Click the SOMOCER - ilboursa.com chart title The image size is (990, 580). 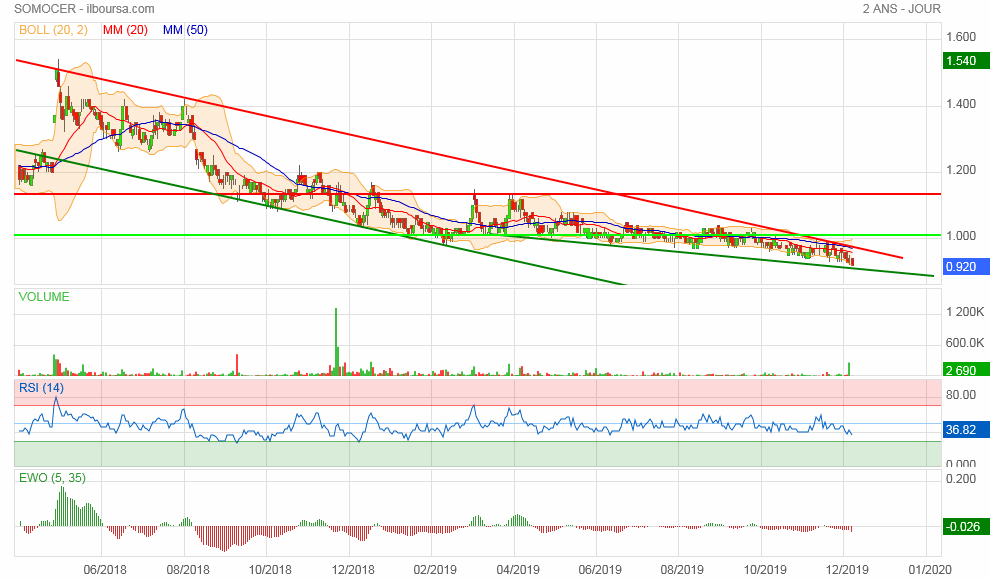click(x=84, y=9)
